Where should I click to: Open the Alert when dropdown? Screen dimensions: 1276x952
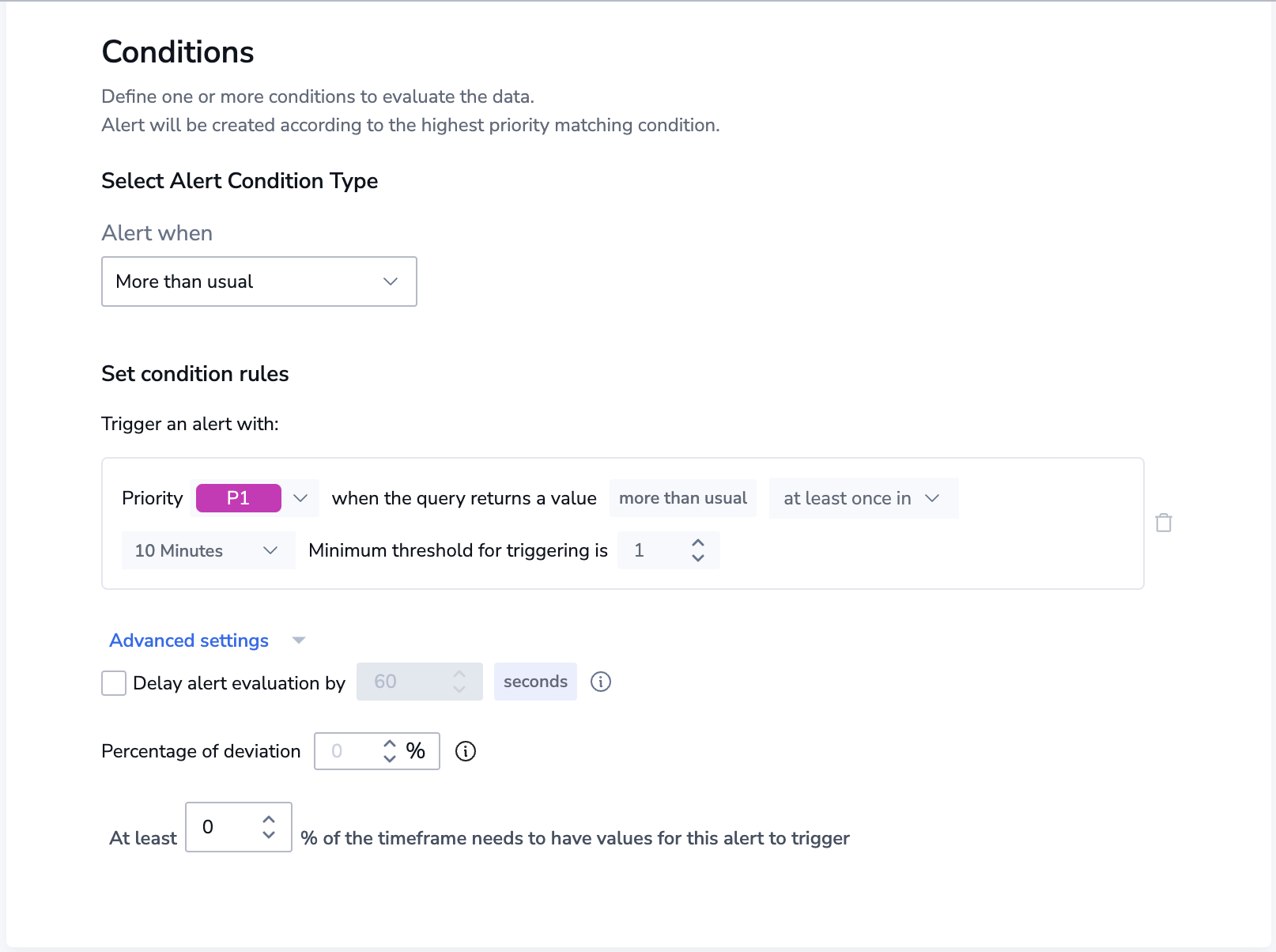click(x=259, y=281)
